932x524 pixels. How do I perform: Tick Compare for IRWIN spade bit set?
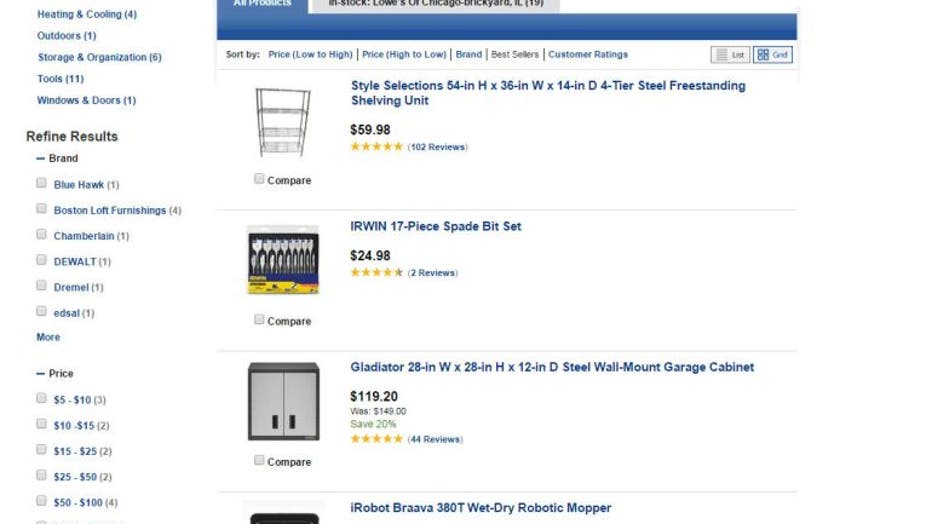click(259, 320)
